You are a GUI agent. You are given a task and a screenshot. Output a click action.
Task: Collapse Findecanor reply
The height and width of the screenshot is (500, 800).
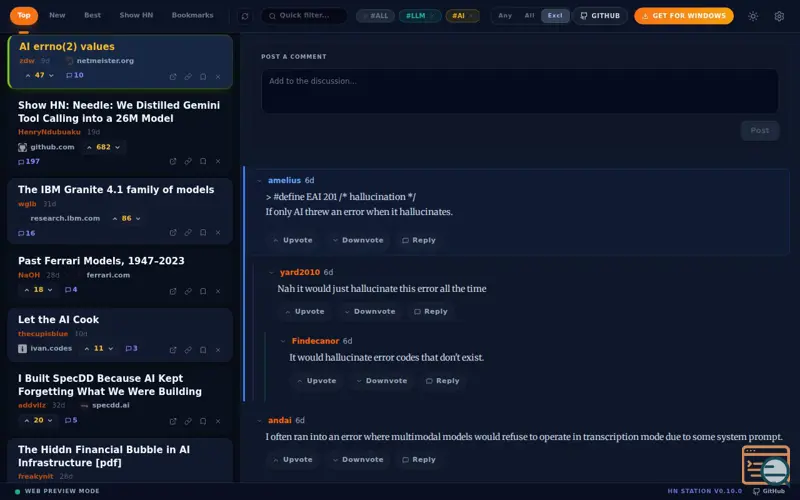283,341
